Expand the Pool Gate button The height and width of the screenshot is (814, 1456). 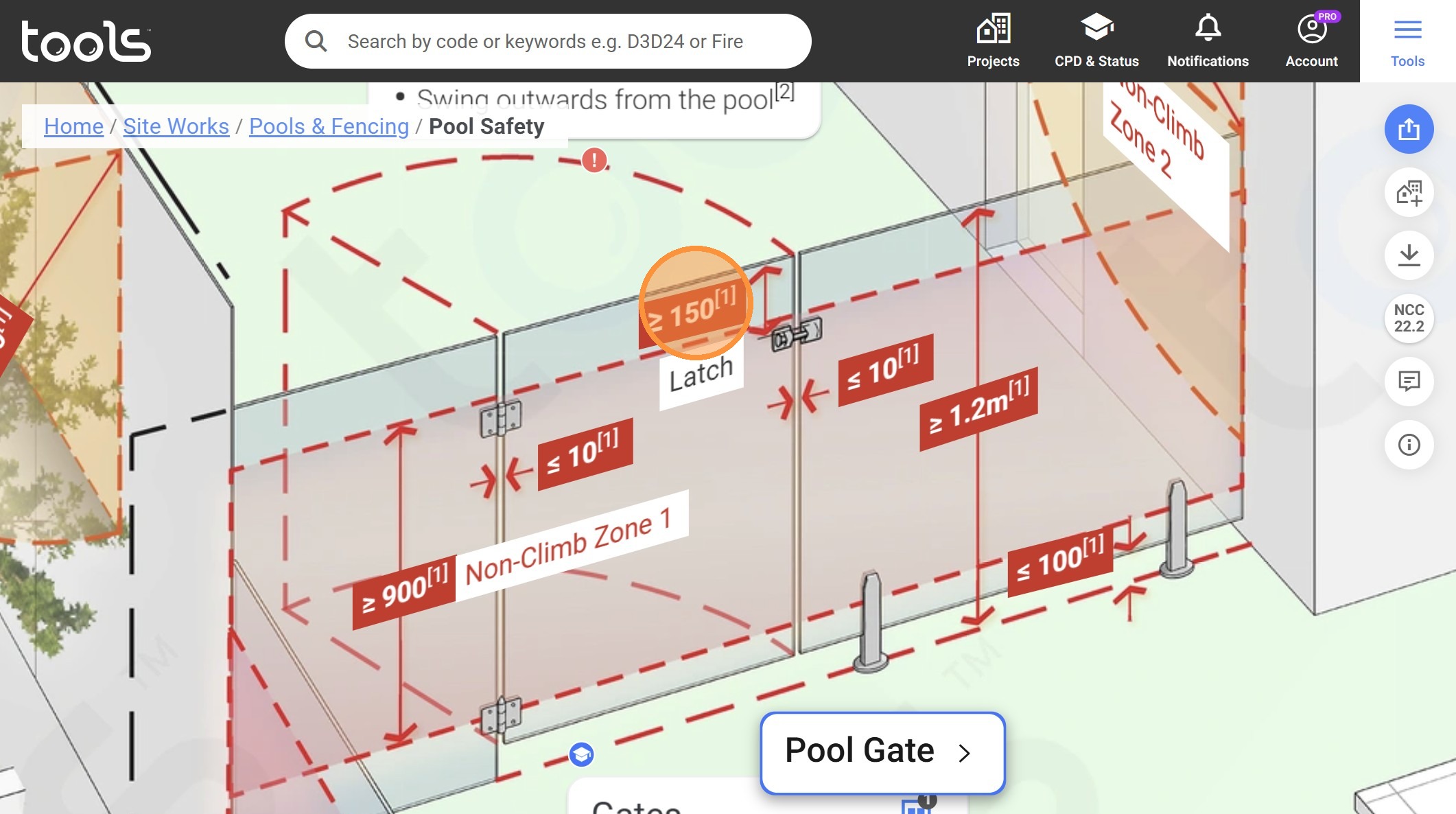[882, 752]
